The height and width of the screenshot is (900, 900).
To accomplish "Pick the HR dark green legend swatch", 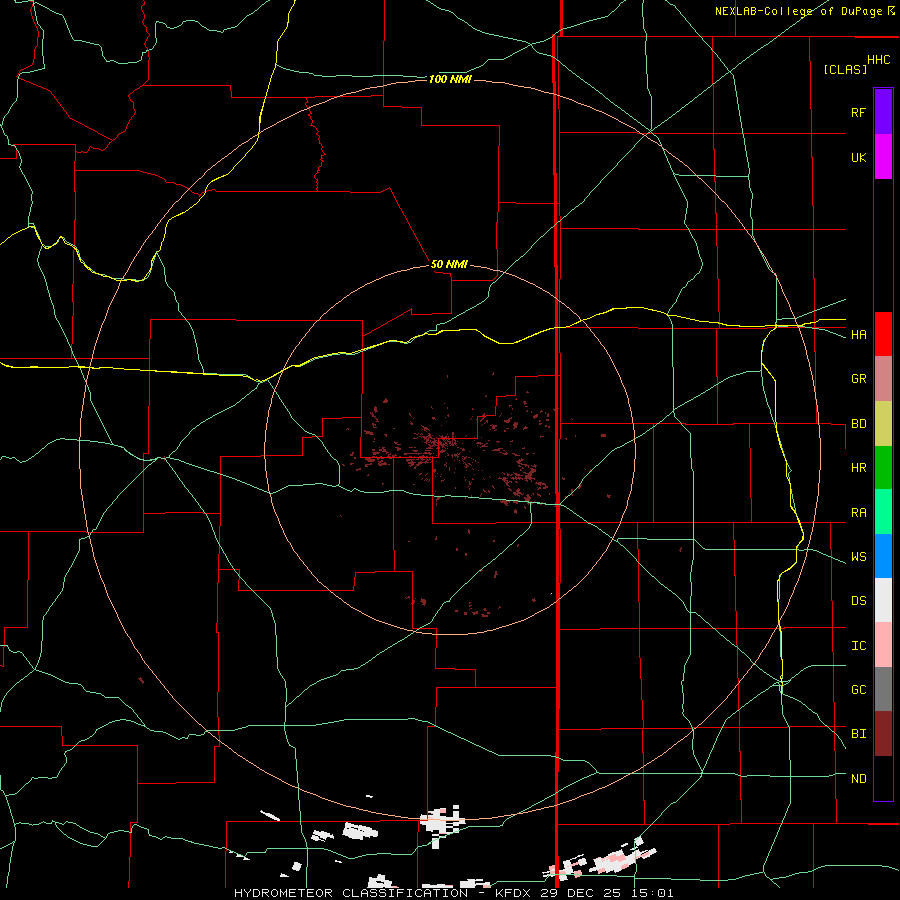I will coord(883,468).
